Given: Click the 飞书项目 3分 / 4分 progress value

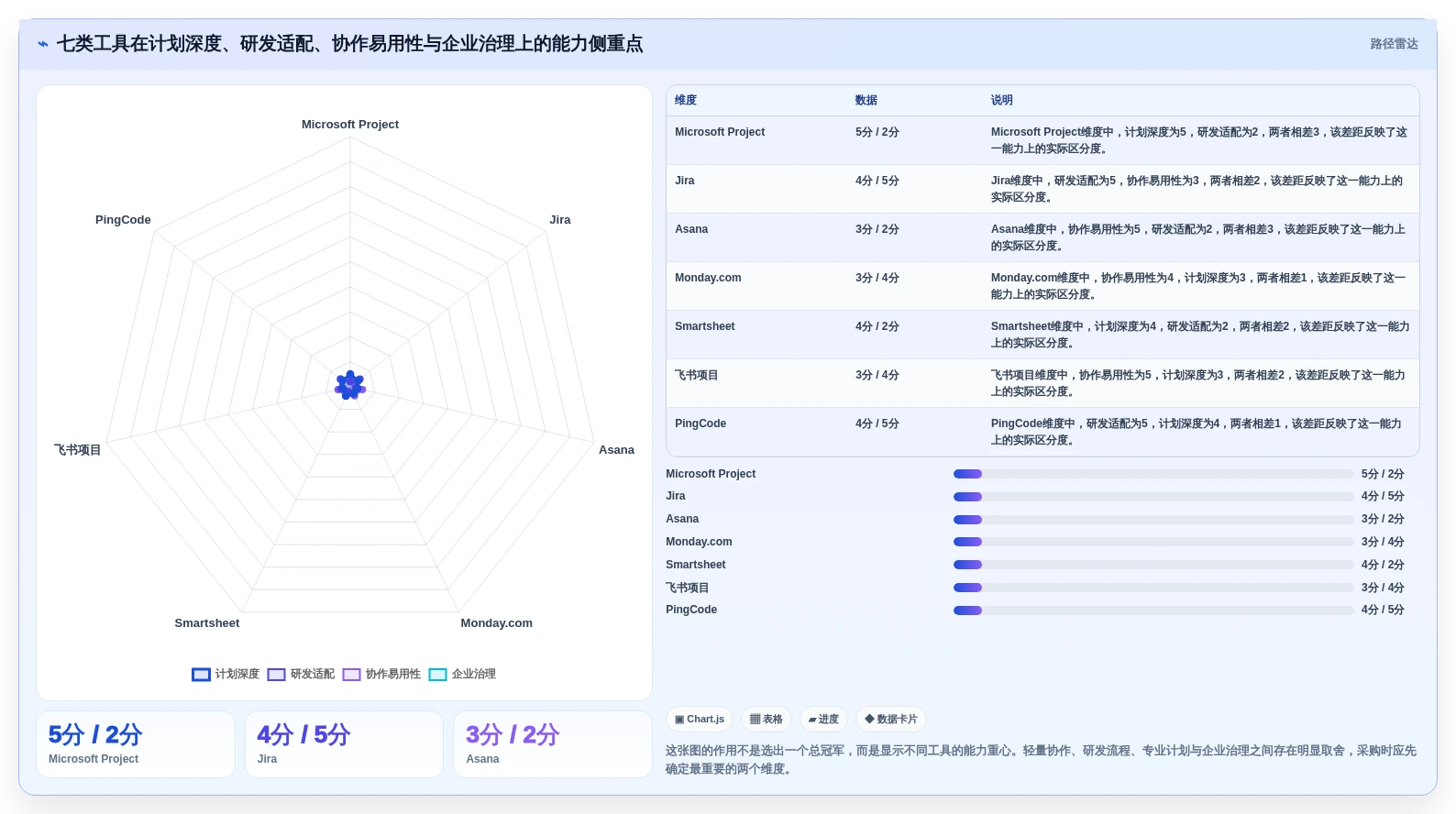Looking at the screenshot, I should tap(1383, 588).
